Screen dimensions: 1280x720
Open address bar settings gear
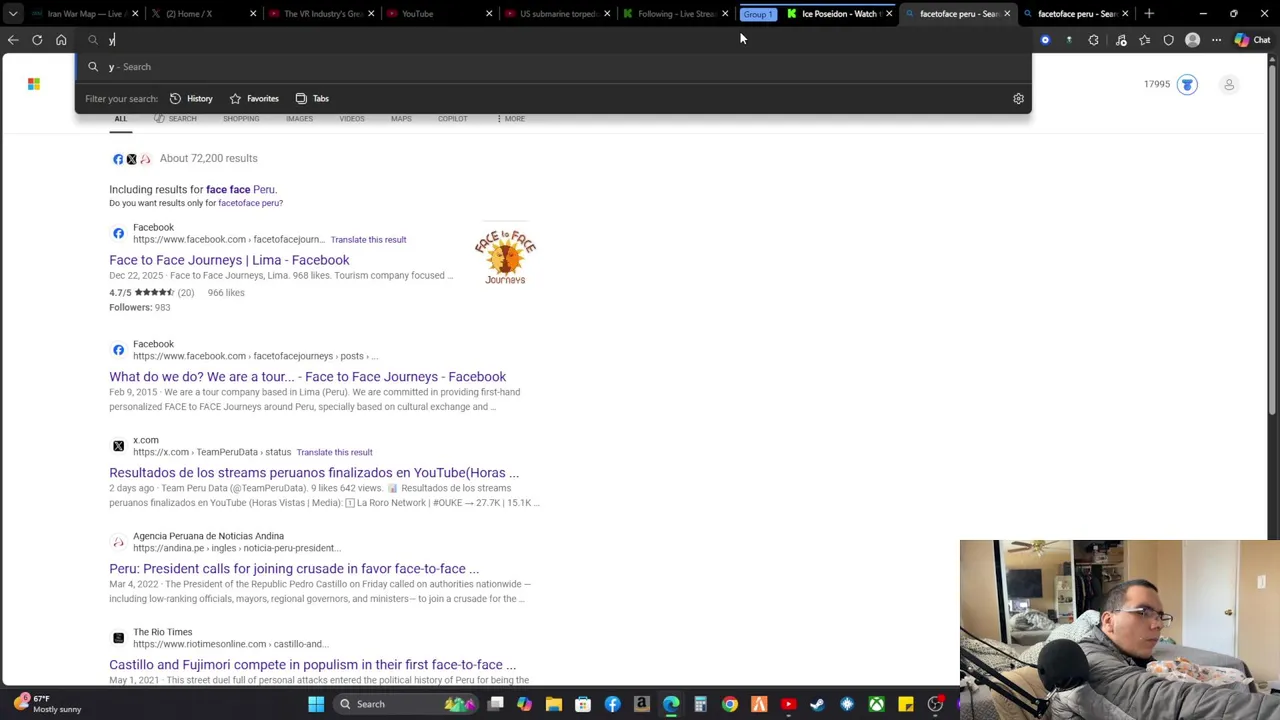pyautogui.click(x=1018, y=98)
